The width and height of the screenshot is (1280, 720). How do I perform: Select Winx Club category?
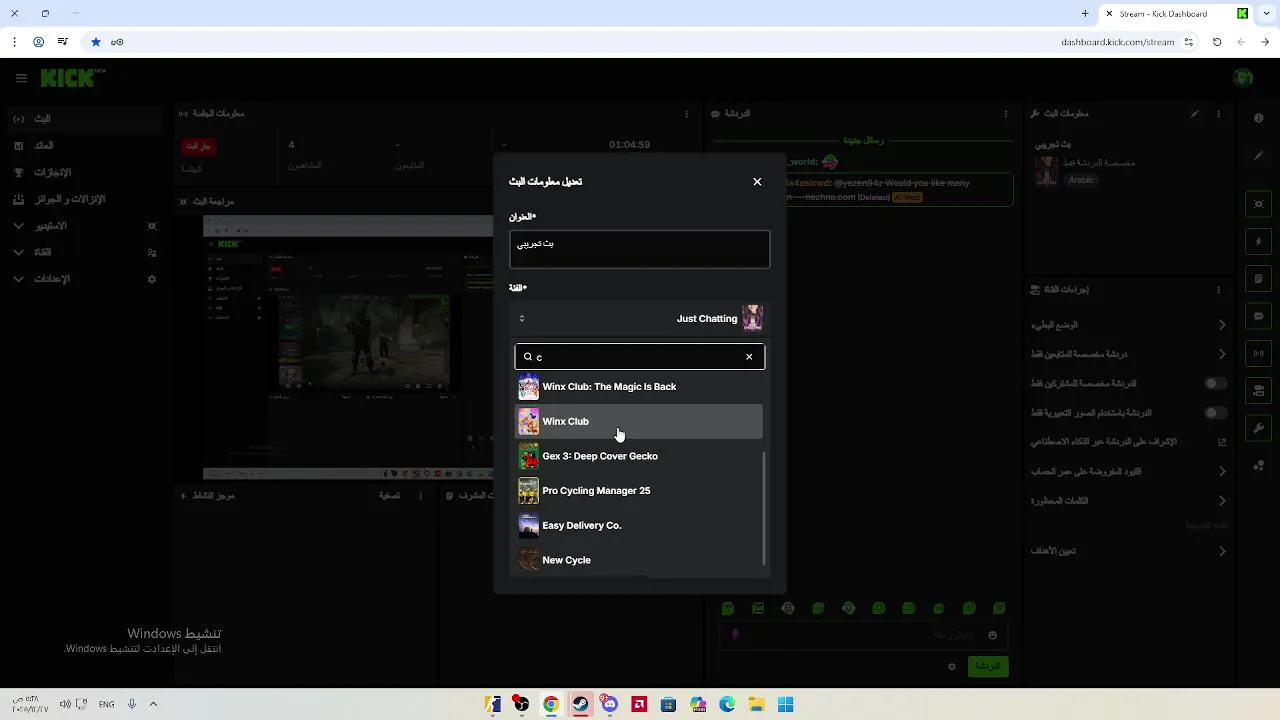(639, 421)
